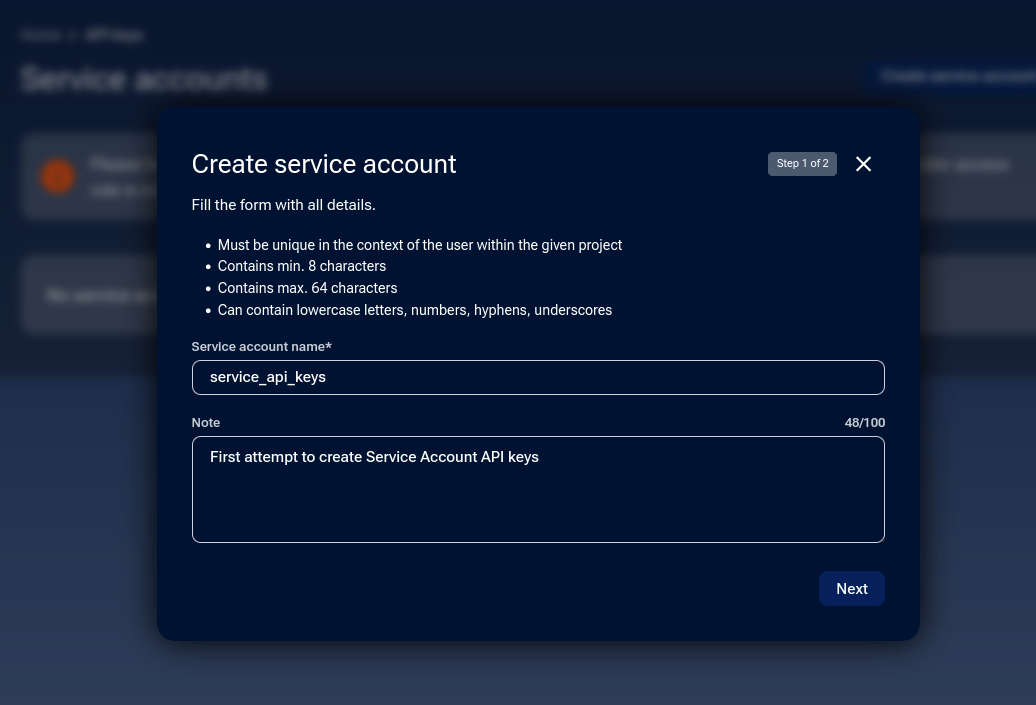
Task: Navigate to Home via the breadcrumb
Action: click(41, 35)
